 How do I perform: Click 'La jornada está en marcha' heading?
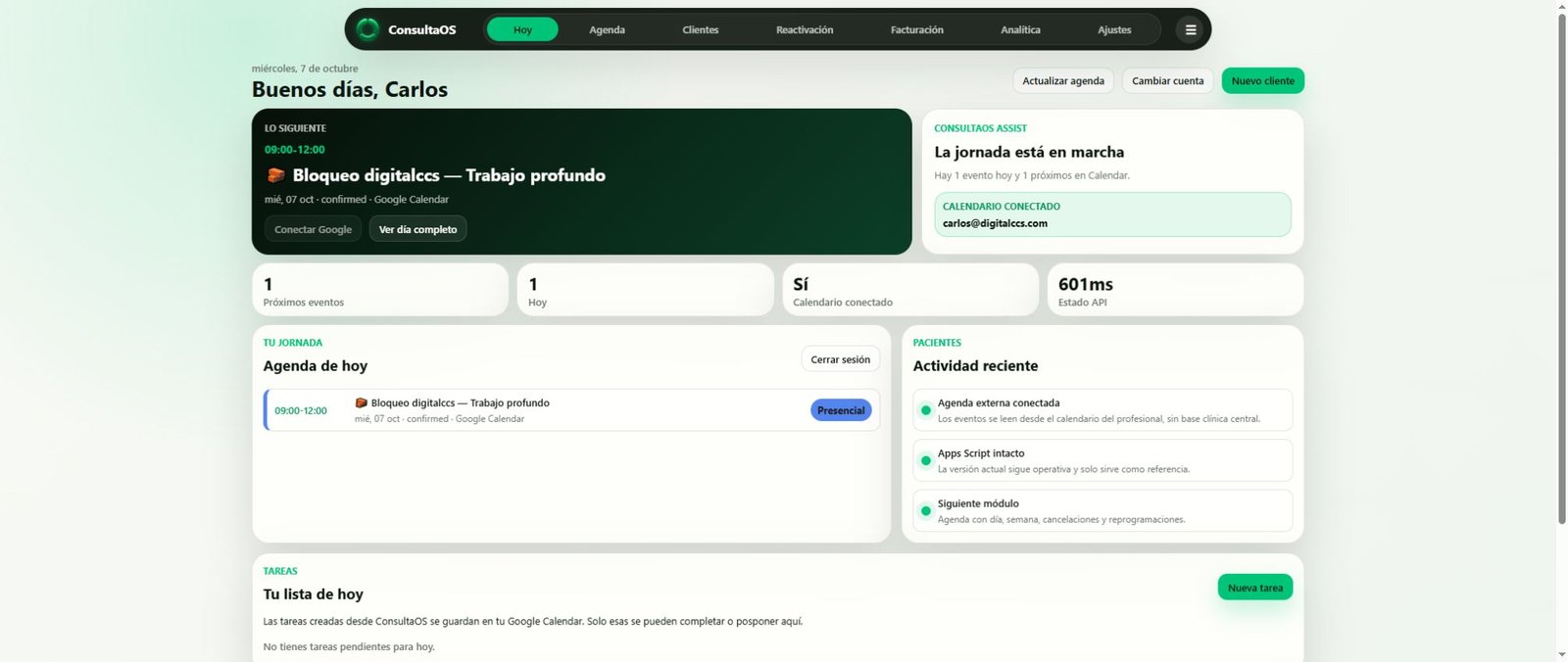(1029, 152)
